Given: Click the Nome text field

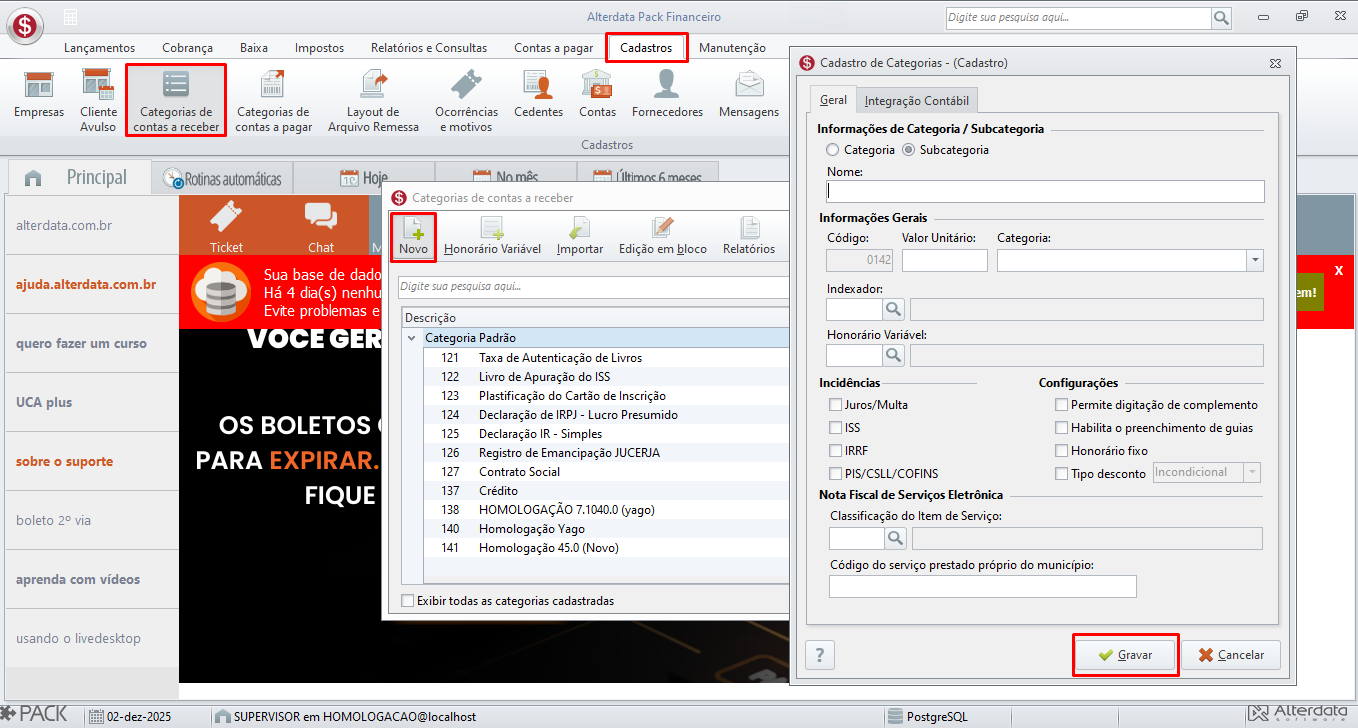Looking at the screenshot, I should pyautogui.click(x=1045, y=191).
